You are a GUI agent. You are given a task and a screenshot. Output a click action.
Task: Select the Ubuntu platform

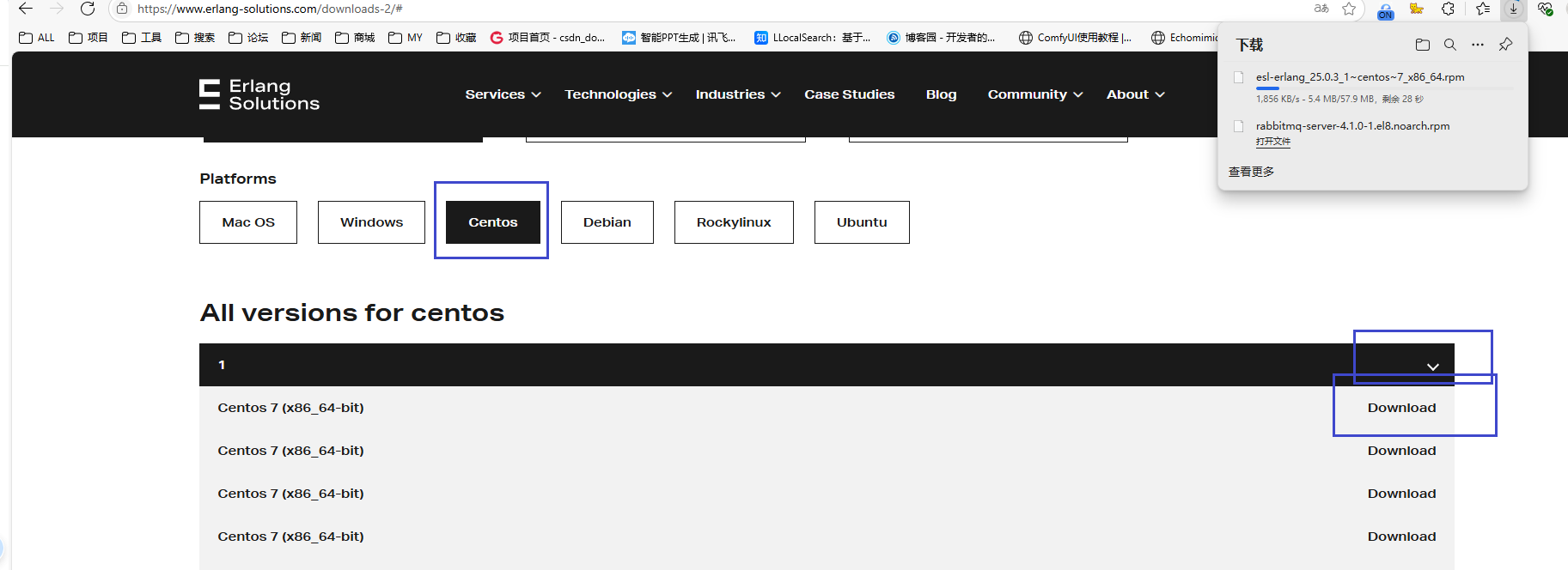(862, 222)
